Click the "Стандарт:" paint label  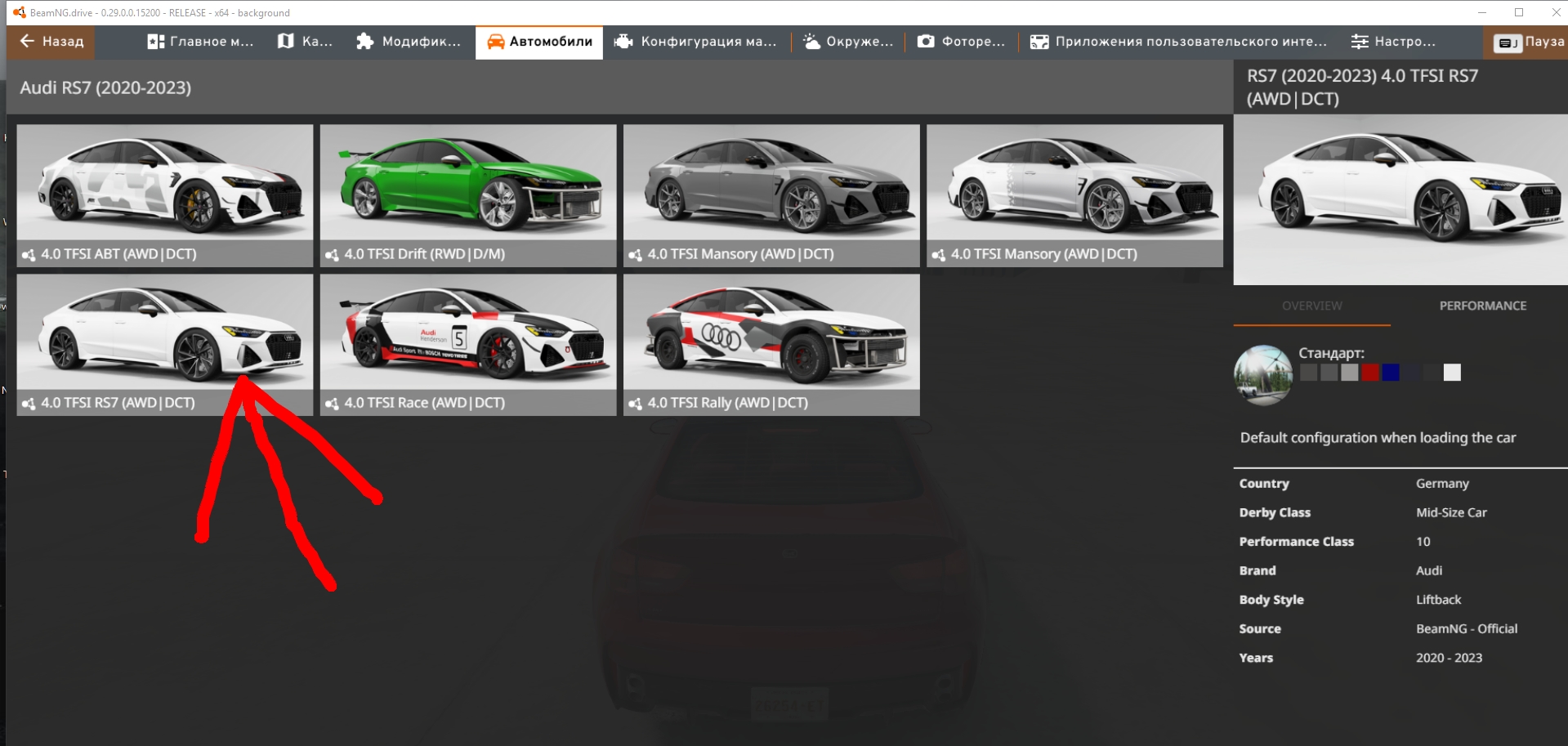point(1332,353)
